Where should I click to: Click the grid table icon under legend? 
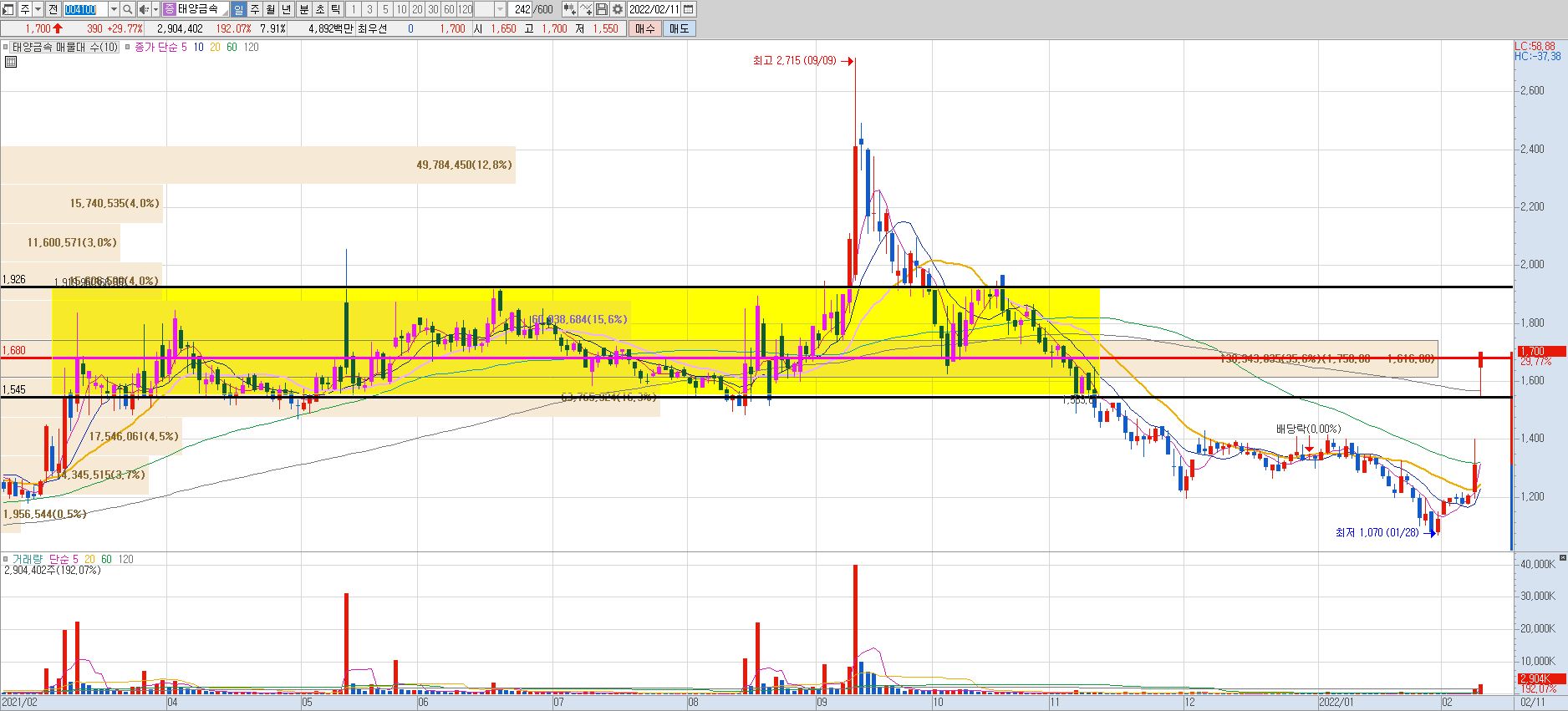[11, 62]
